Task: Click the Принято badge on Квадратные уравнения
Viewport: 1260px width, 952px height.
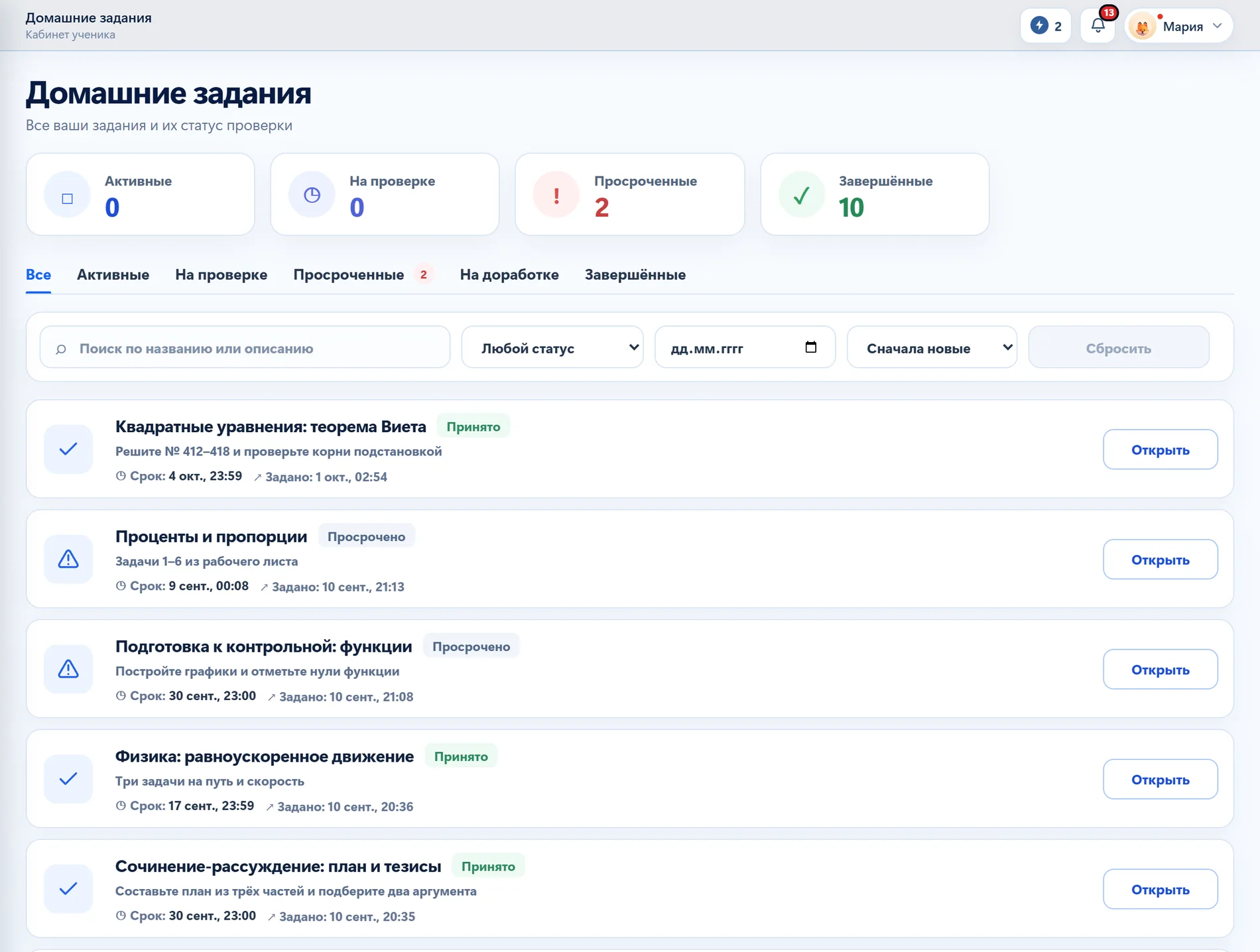Action: coord(473,426)
